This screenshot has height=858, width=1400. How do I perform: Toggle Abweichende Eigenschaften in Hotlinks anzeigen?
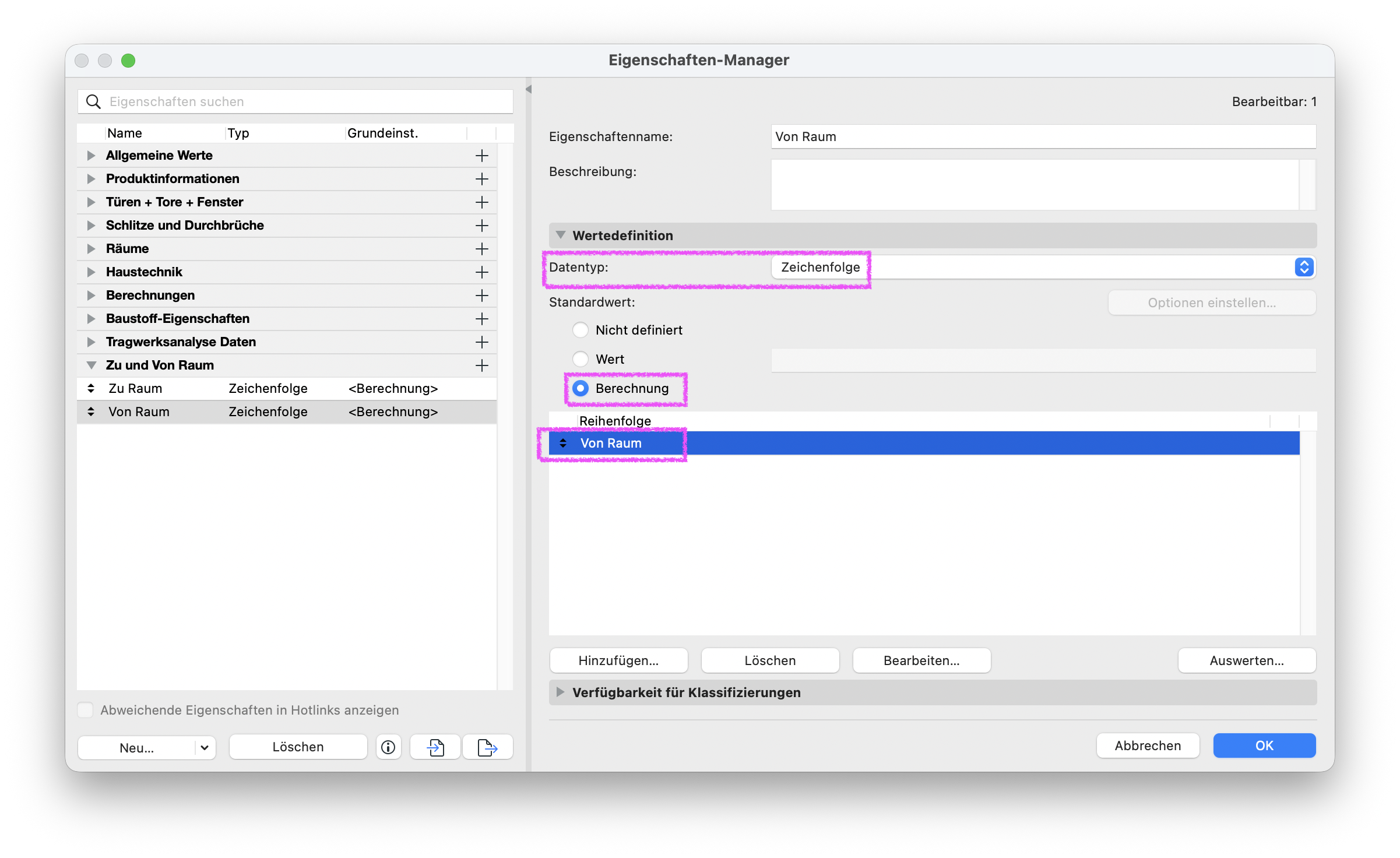coord(85,710)
